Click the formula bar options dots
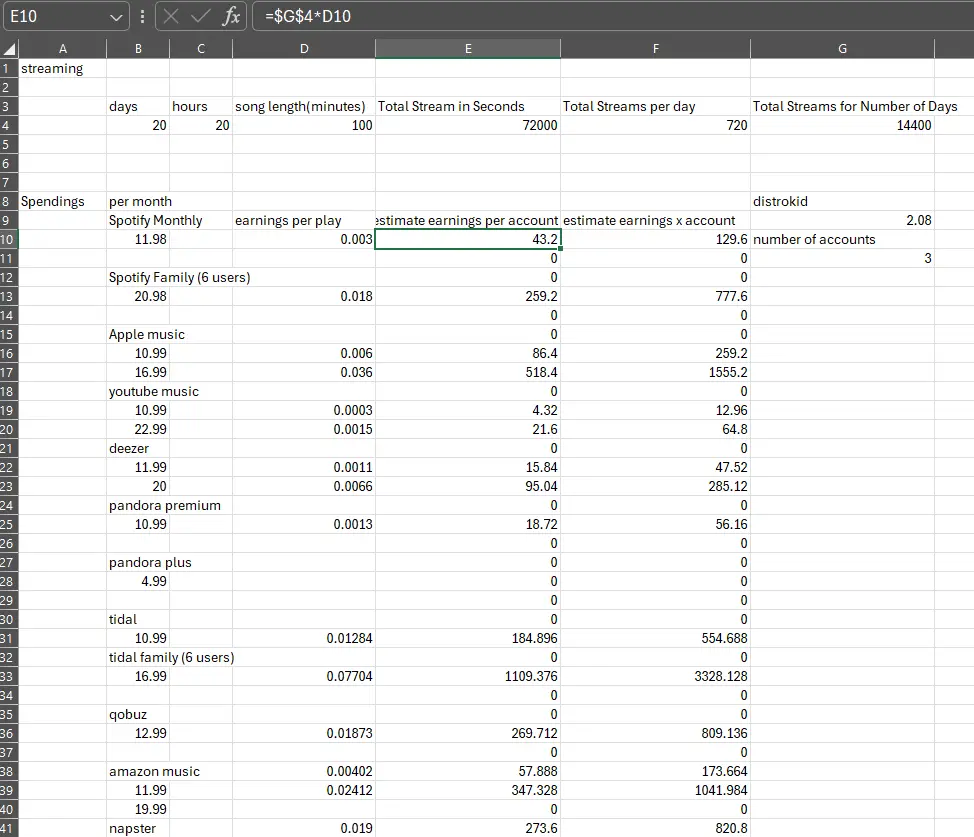This screenshot has height=837, width=974. (x=142, y=16)
